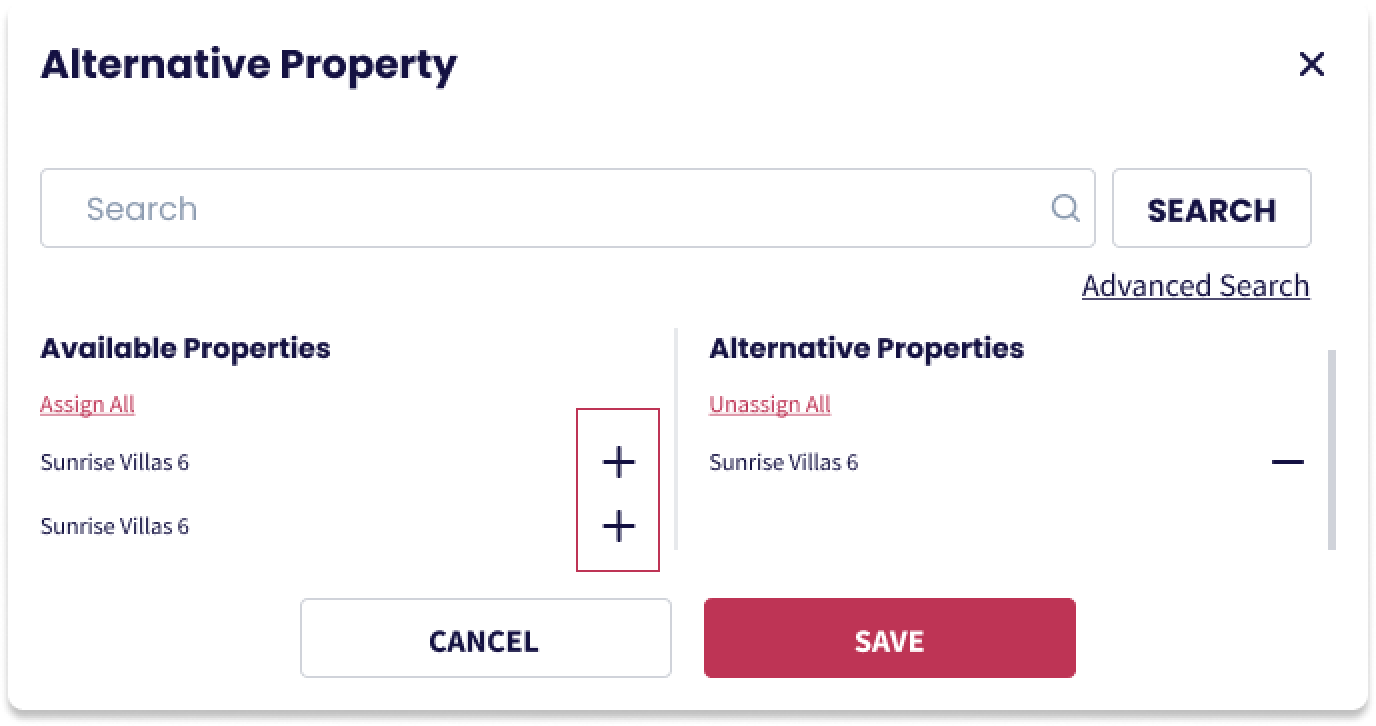
Task: Add the bottom Sunrise Villas 6 property
Action: click(619, 526)
